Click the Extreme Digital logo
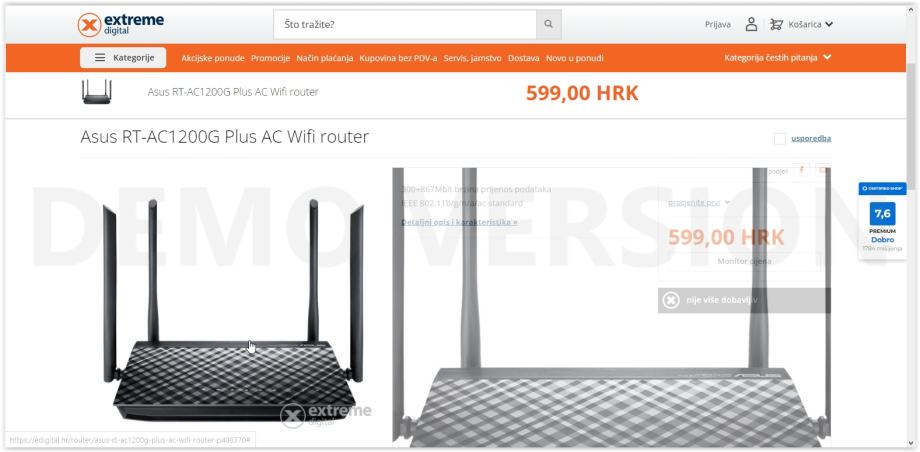This screenshot has width=920, height=452. click(121, 25)
